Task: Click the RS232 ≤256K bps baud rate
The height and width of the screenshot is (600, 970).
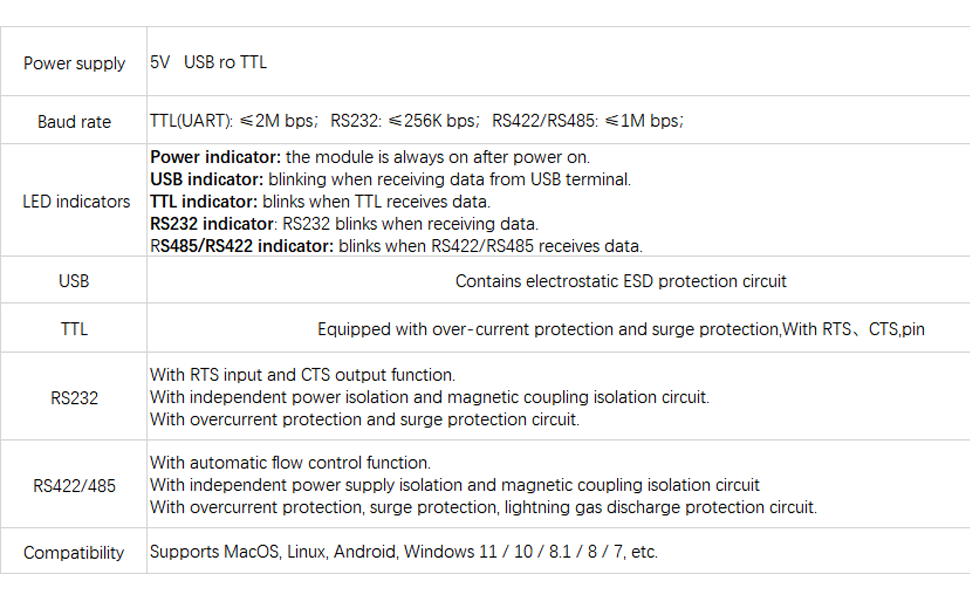Action: pyautogui.click(x=405, y=120)
